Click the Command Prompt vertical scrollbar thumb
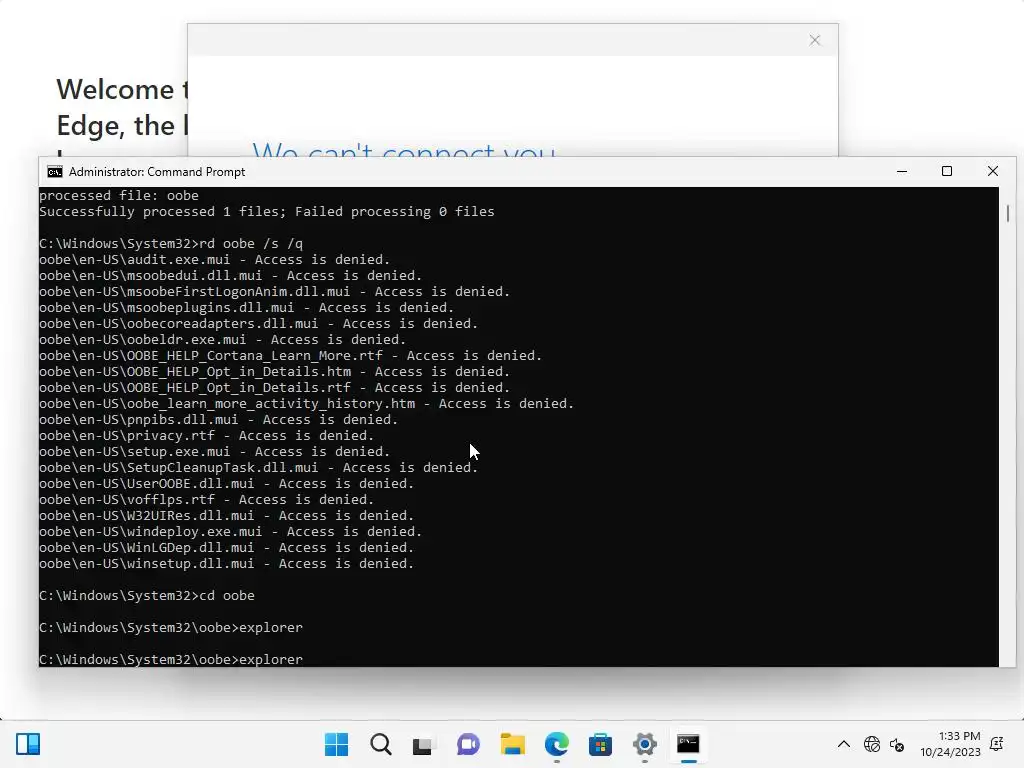 1008,213
